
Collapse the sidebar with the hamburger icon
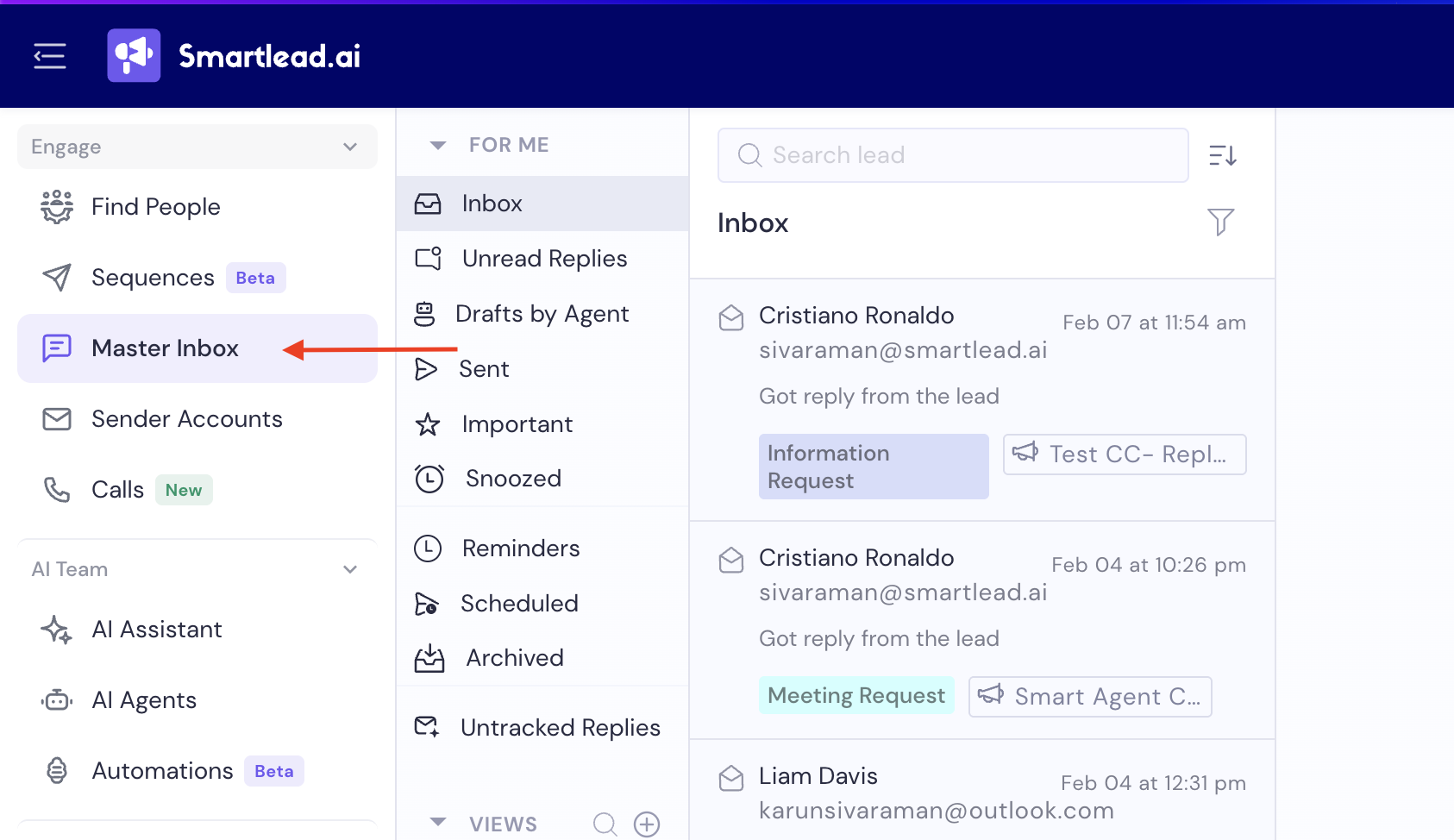50,56
